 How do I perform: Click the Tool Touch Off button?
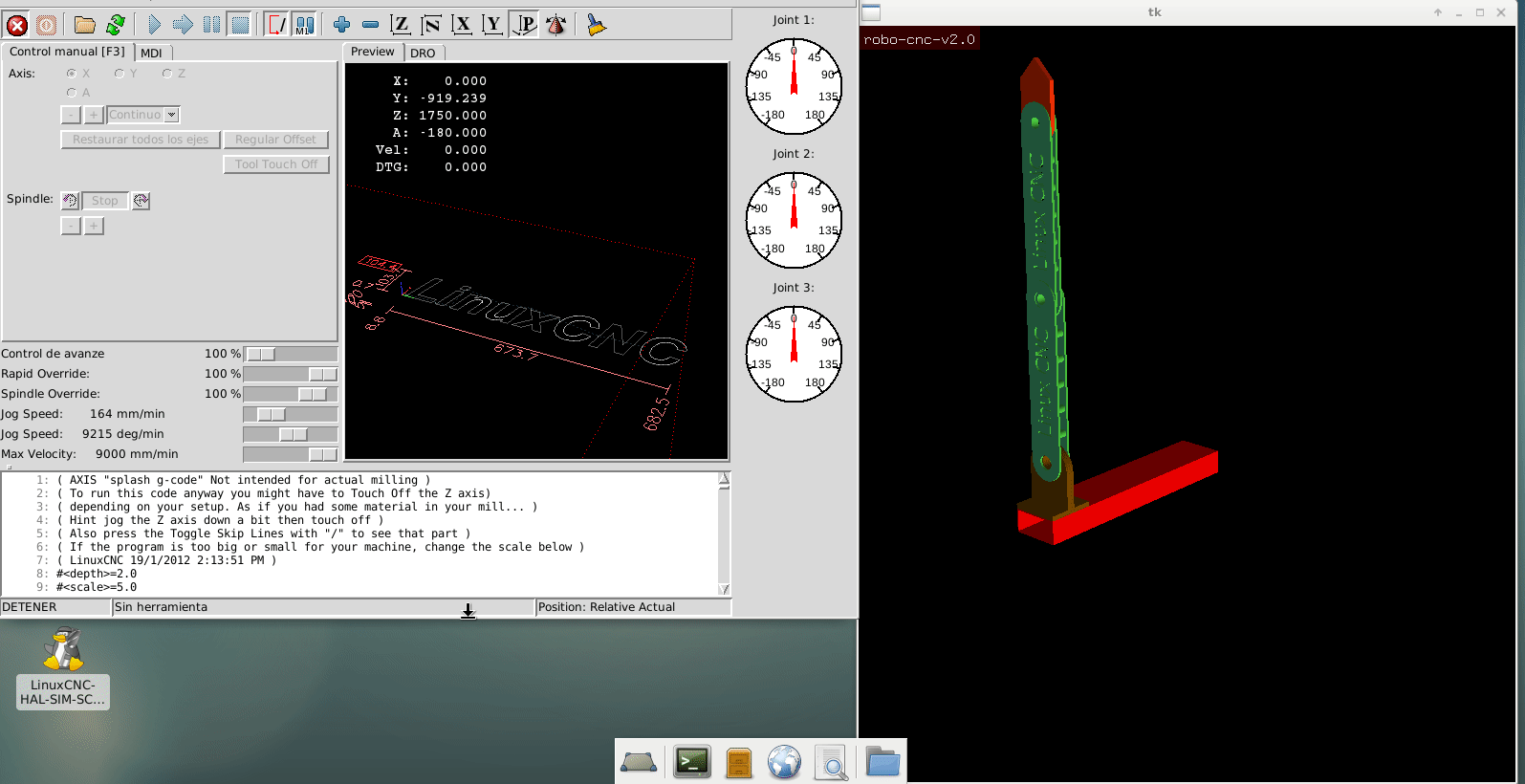tap(276, 164)
